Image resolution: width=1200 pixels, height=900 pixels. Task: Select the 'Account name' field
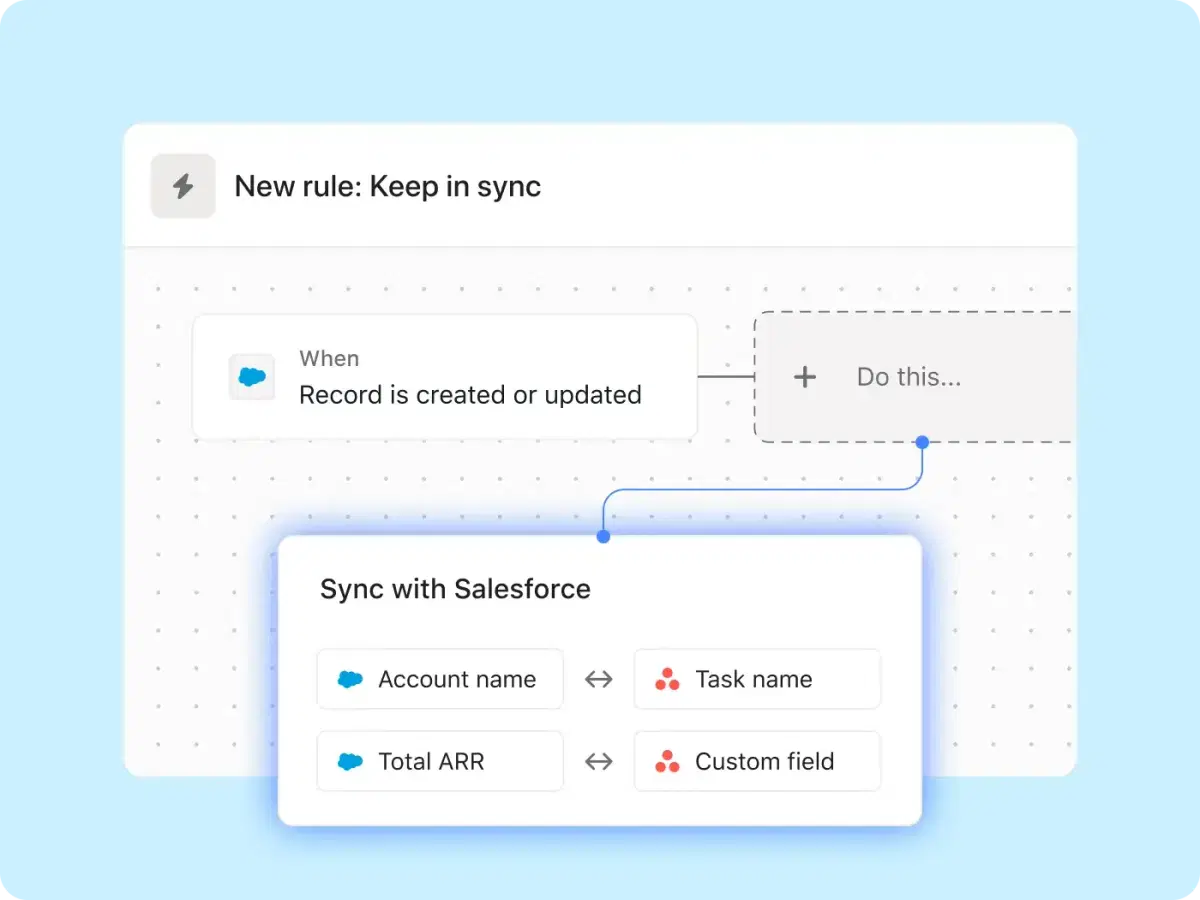click(440, 679)
